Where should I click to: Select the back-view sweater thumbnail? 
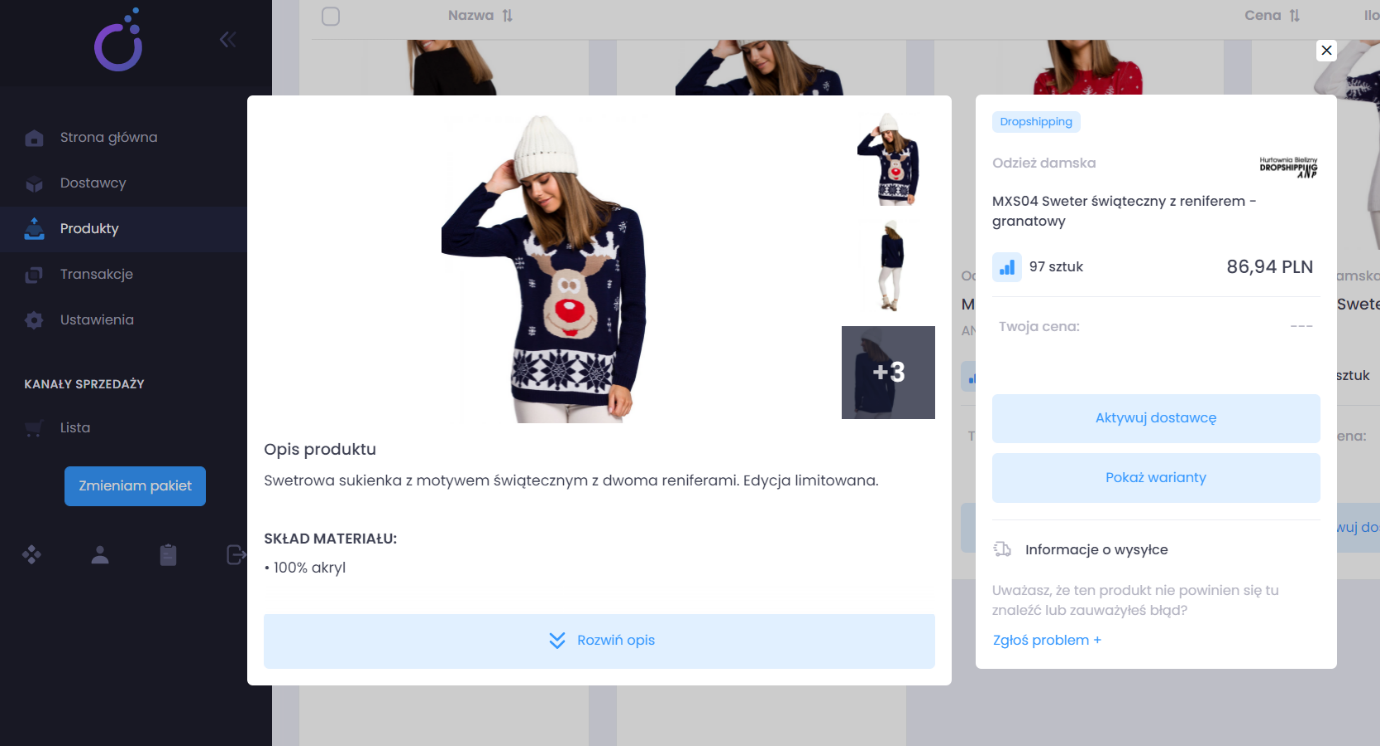[x=888, y=266]
